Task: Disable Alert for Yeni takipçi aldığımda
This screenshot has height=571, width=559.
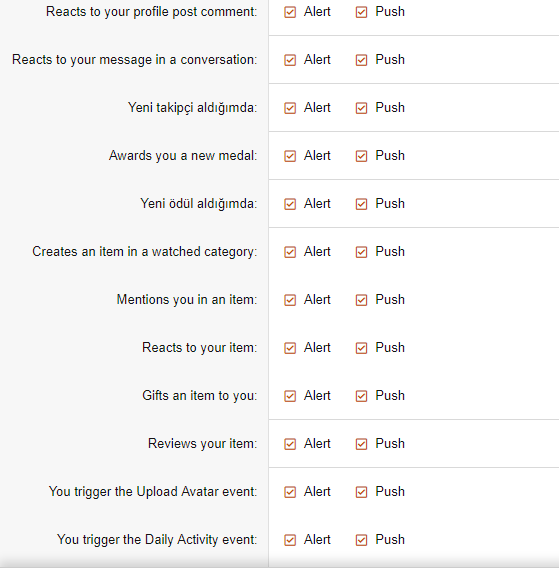Action: (290, 108)
